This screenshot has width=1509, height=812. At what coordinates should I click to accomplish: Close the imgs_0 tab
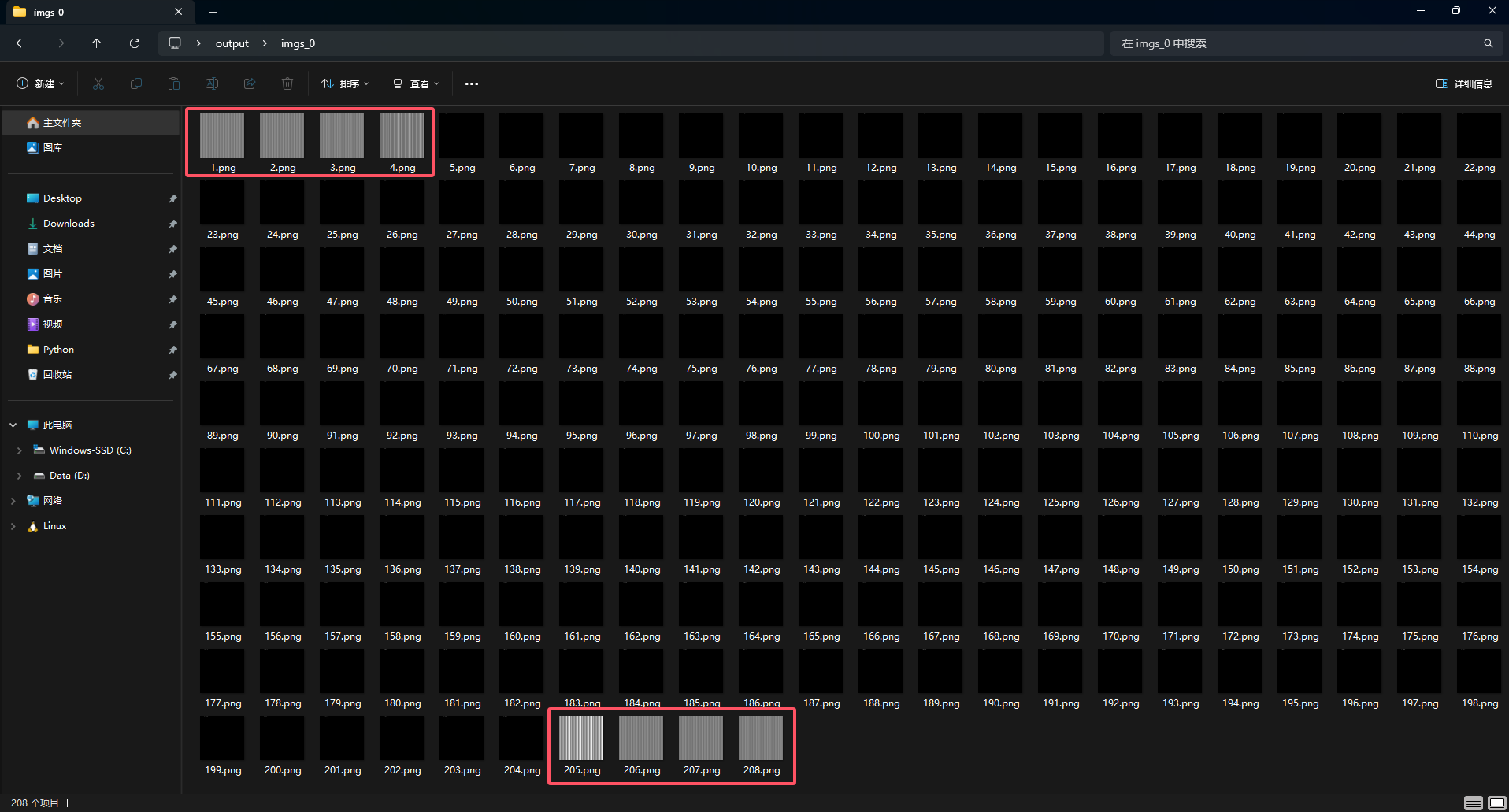click(178, 12)
